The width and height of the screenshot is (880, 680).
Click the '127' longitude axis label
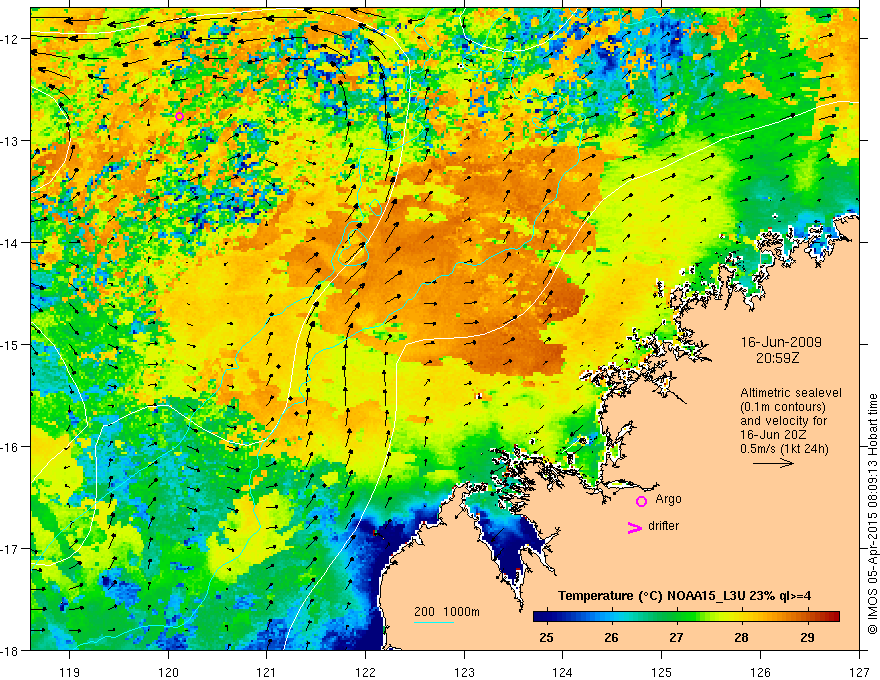(x=860, y=672)
